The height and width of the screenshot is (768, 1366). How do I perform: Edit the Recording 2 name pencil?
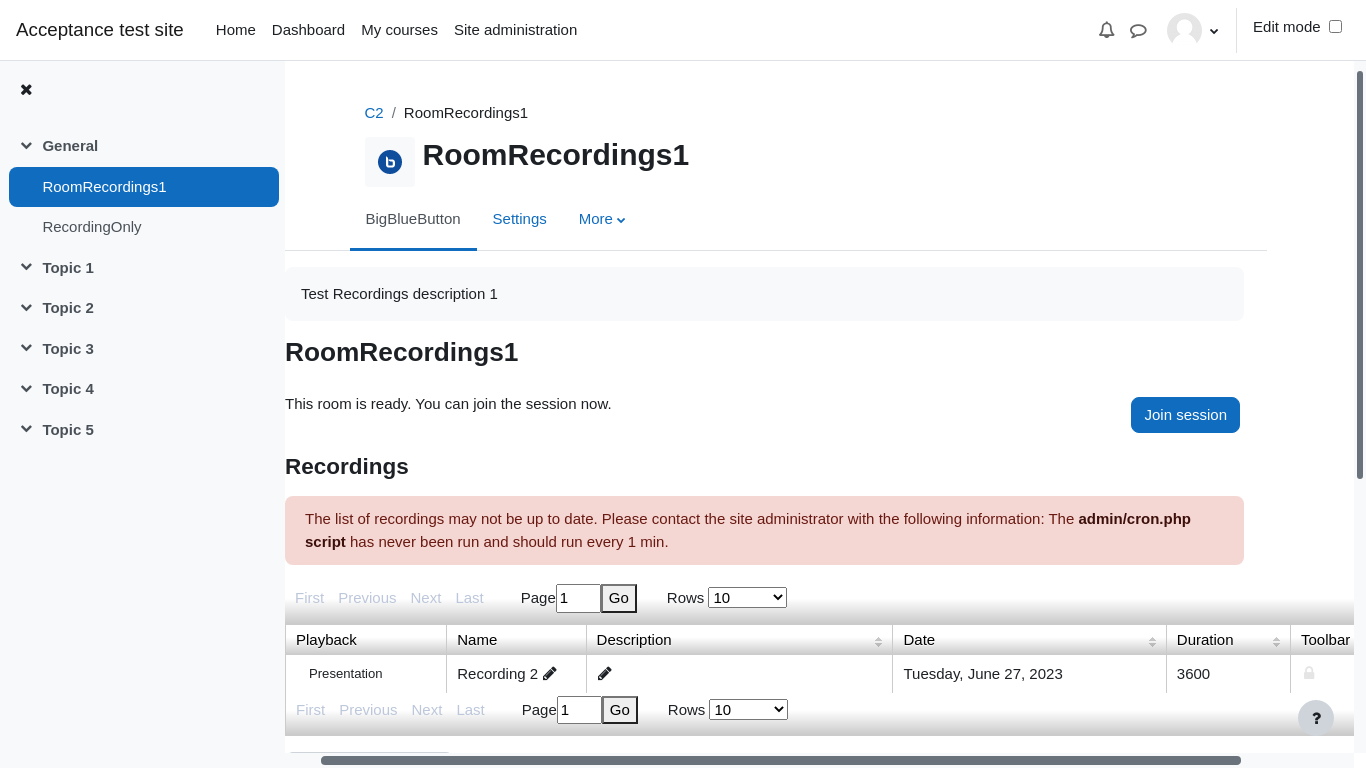(x=550, y=674)
